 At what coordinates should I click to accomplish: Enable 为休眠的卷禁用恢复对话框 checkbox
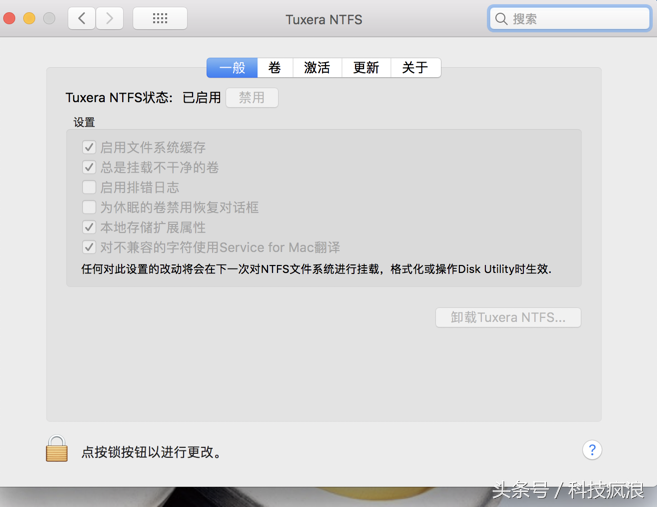coord(89,207)
